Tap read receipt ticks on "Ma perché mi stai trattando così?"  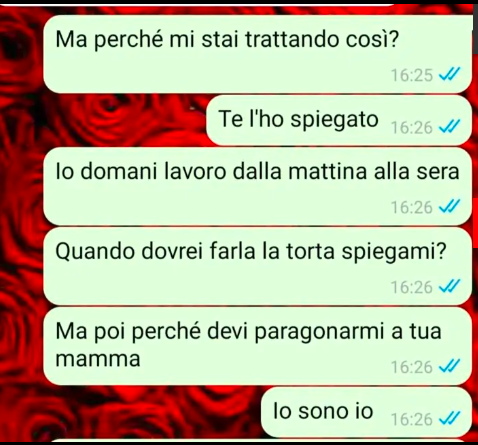[449, 74]
